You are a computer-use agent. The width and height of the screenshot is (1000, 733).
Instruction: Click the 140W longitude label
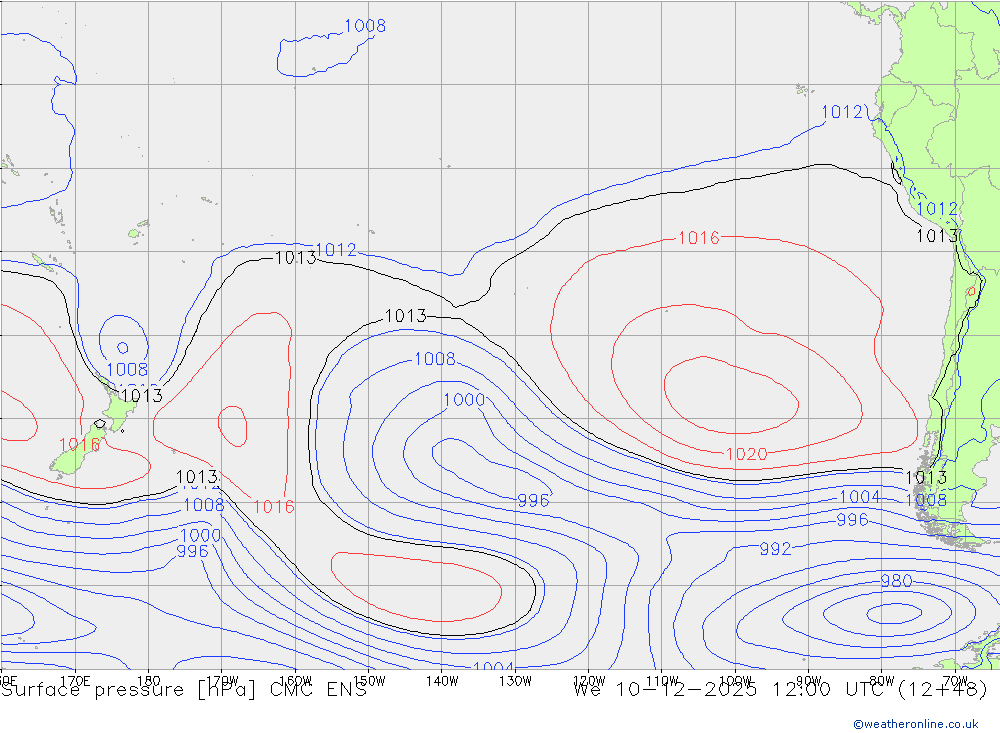442,681
